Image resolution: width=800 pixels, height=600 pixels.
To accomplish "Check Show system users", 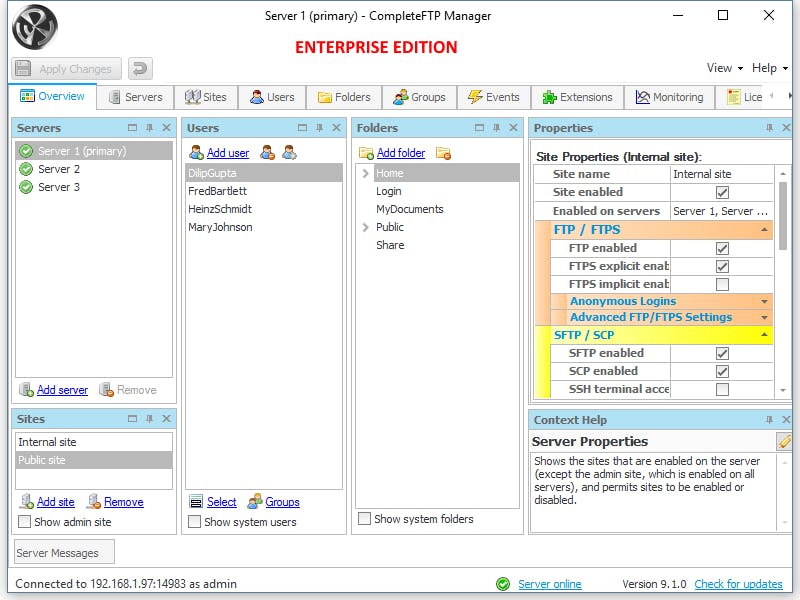I will (194, 521).
